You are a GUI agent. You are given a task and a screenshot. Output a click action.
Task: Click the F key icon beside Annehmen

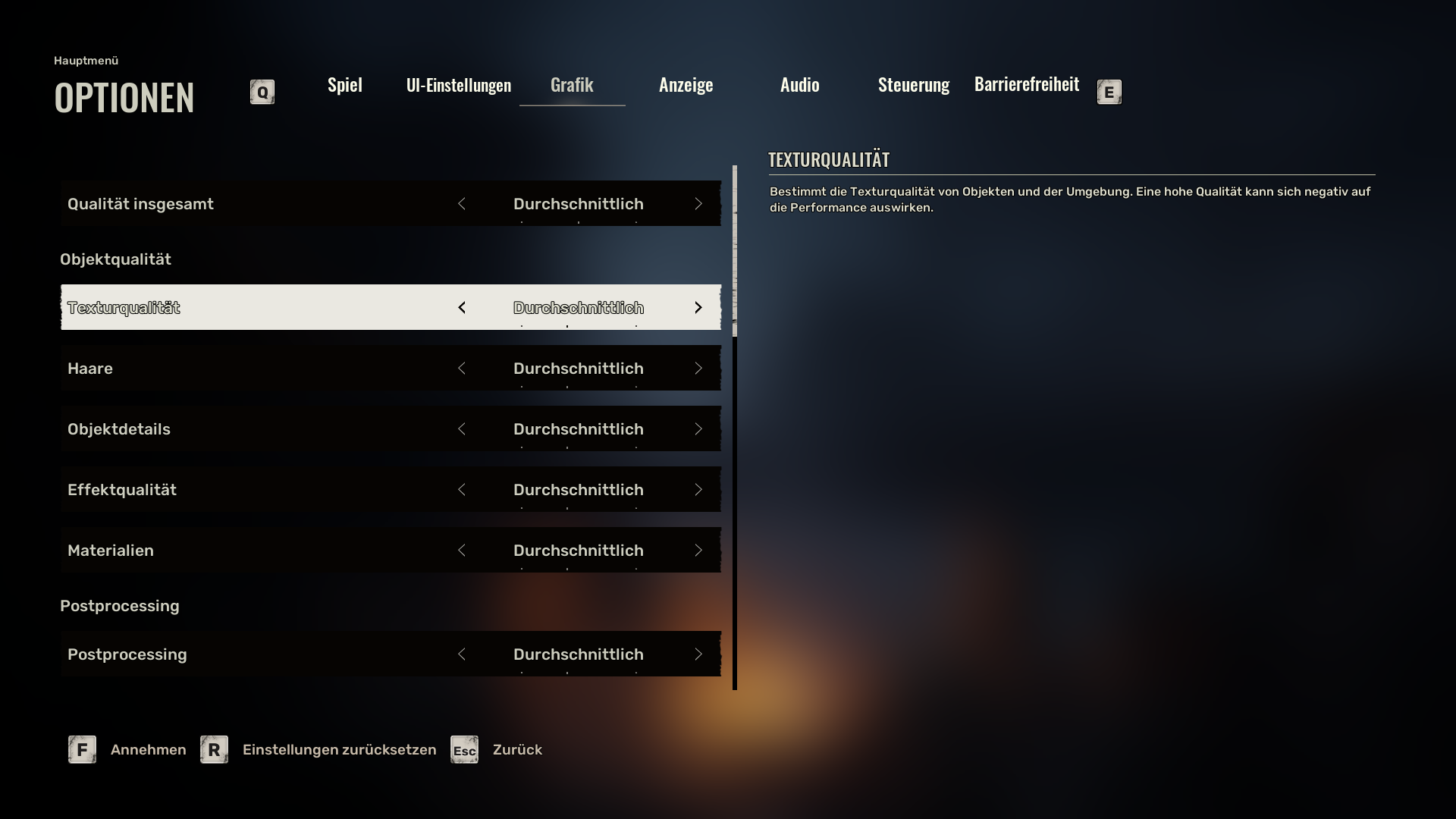click(82, 750)
